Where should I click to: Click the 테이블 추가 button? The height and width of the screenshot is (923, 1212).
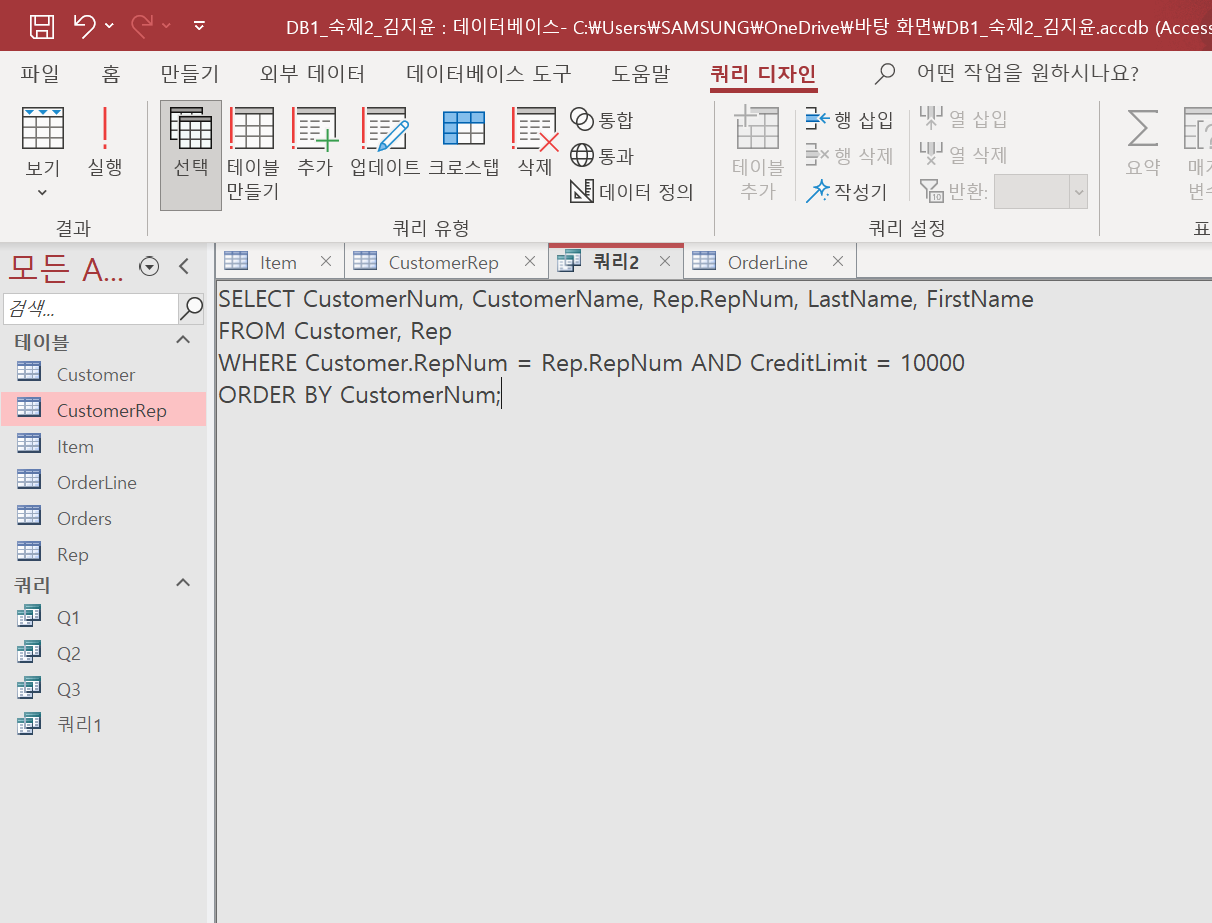(x=757, y=155)
